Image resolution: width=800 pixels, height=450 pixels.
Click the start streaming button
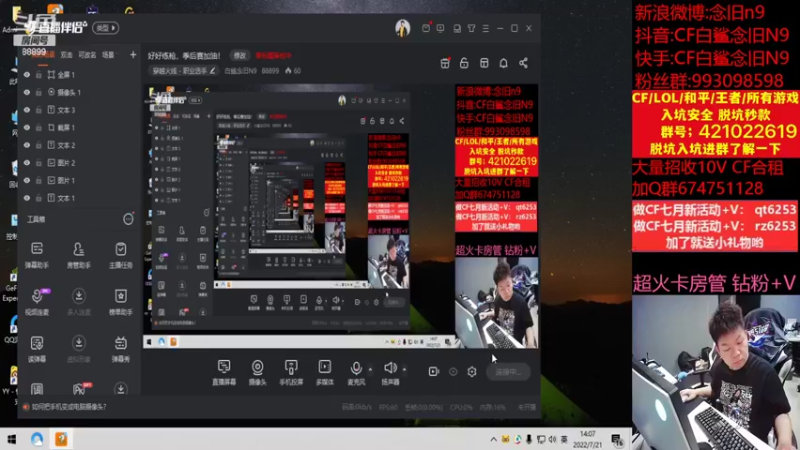pyautogui.click(x=508, y=372)
